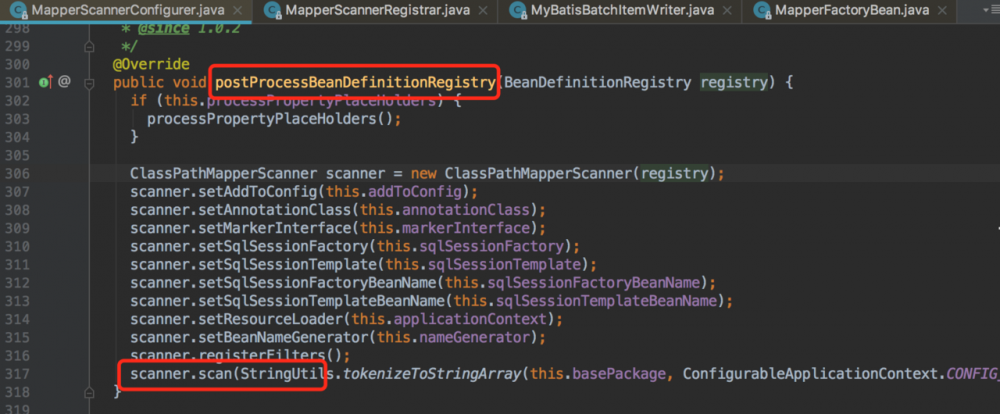Collapse the postProcessBeanDefinitionRegistry method fold marker
1000x414 pixels.
(89, 83)
